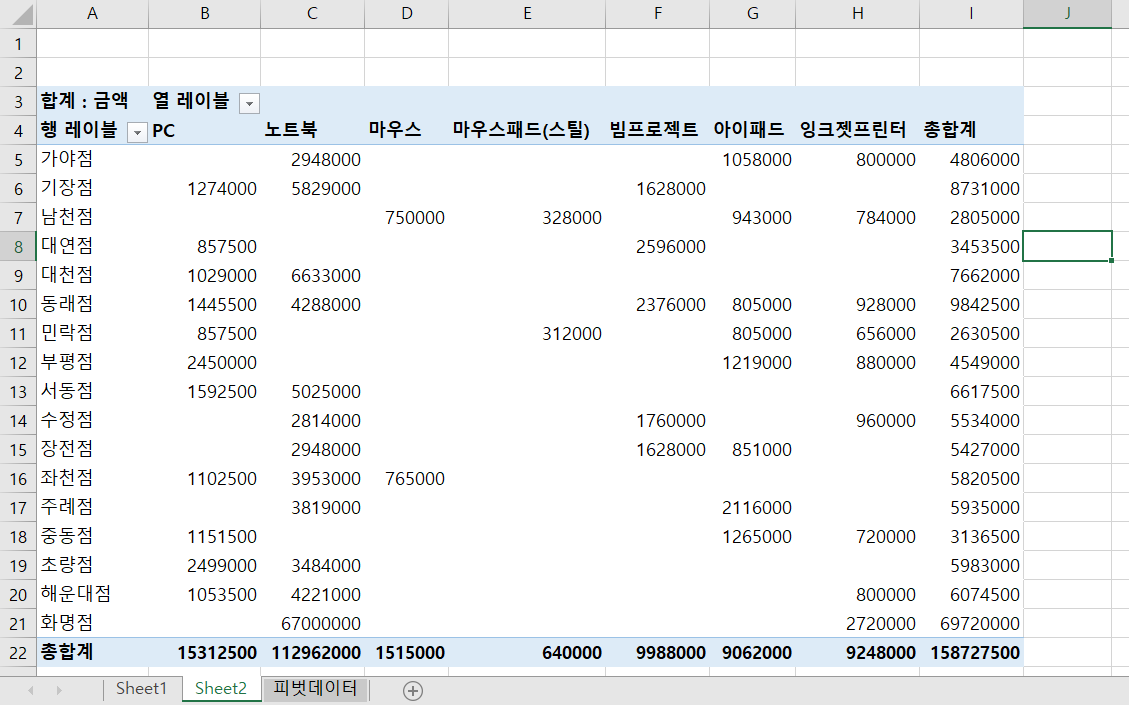Select the 수정점 row label
The height and width of the screenshot is (705, 1129).
[x=92, y=421]
